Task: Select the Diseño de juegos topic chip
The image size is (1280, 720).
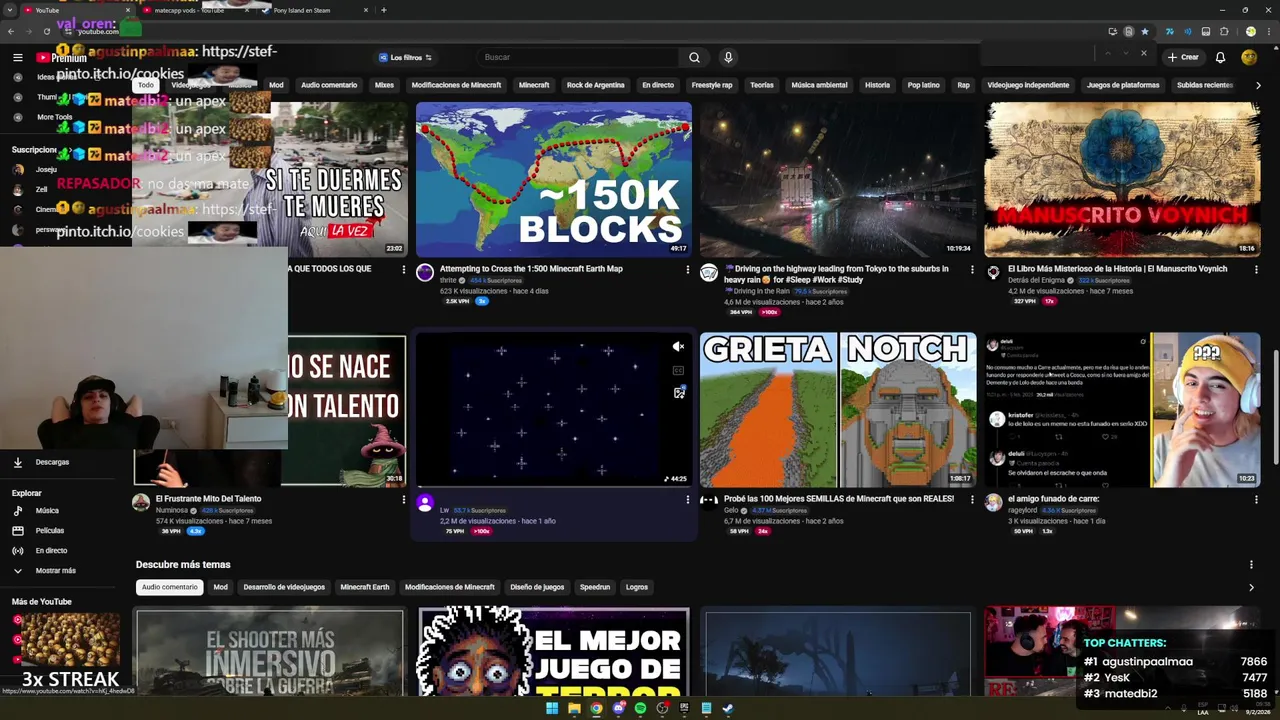Action: pos(537,587)
